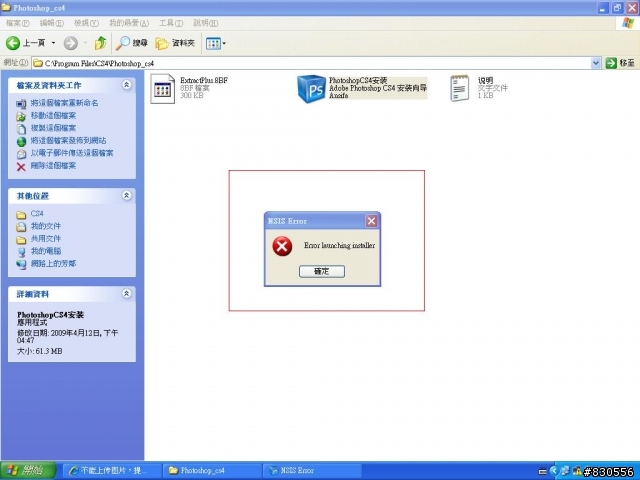Click Move this file link
The image size is (640, 480).
[53, 116]
